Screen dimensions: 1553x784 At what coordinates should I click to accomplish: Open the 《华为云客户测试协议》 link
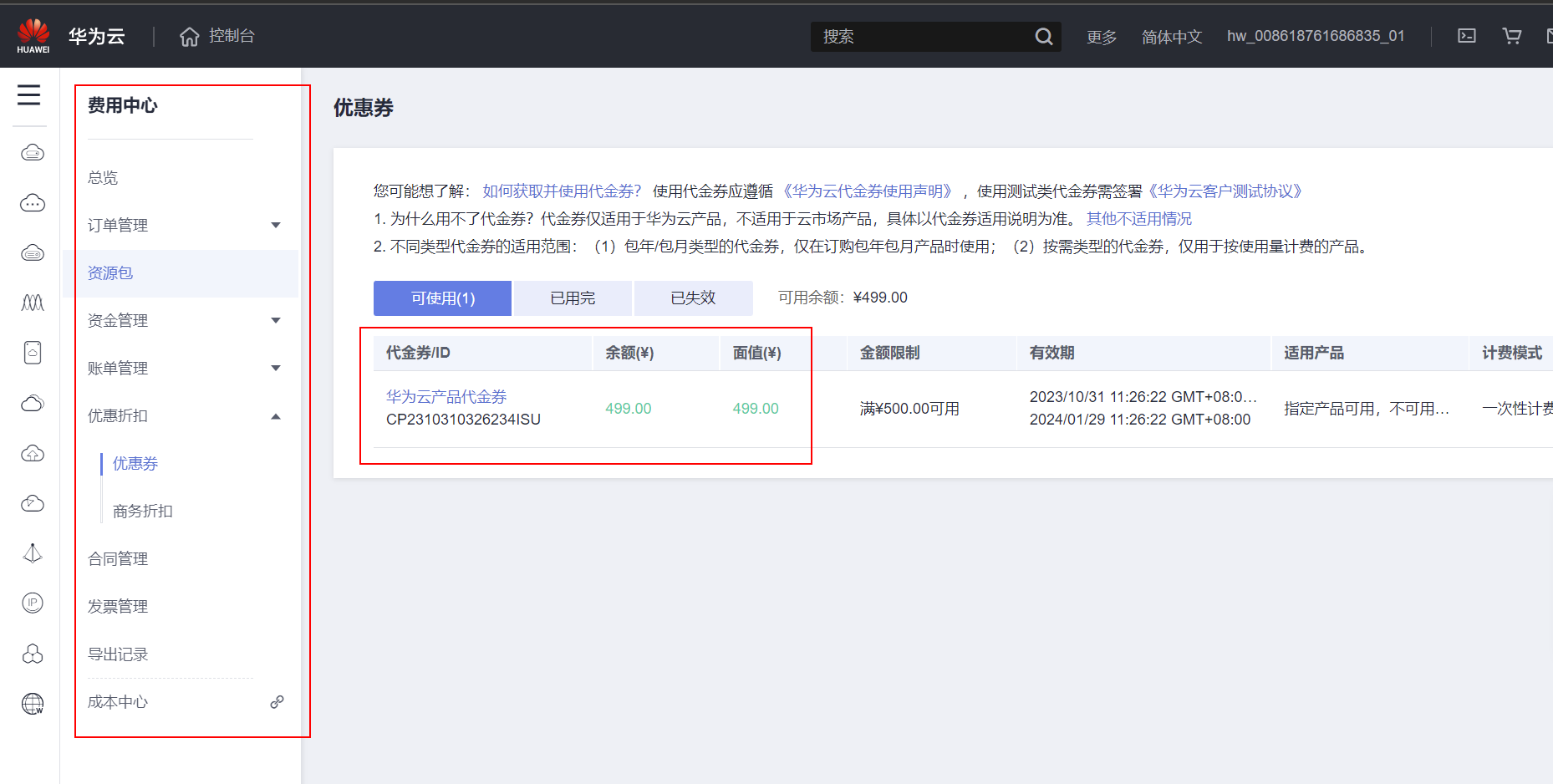pyautogui.click(x=1226, y=191)
